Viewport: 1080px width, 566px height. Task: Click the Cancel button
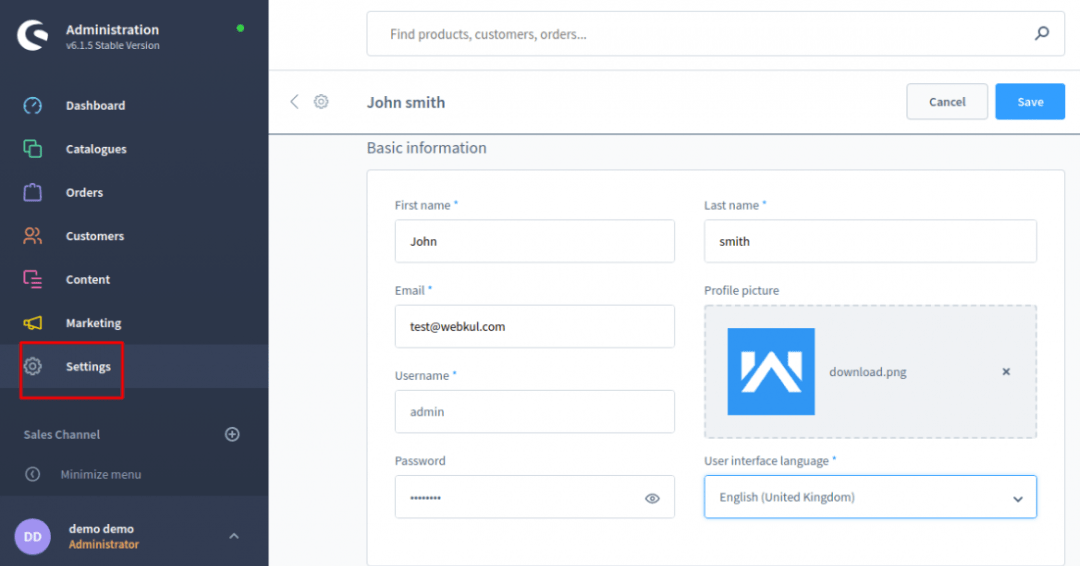click(x=947, y=102)
